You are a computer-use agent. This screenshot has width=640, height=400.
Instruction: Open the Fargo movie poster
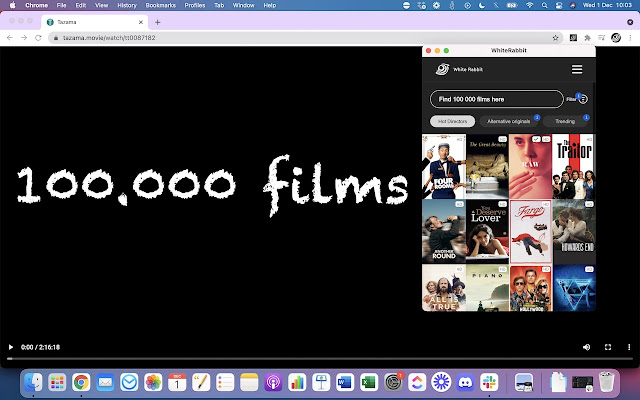(530, 231)
